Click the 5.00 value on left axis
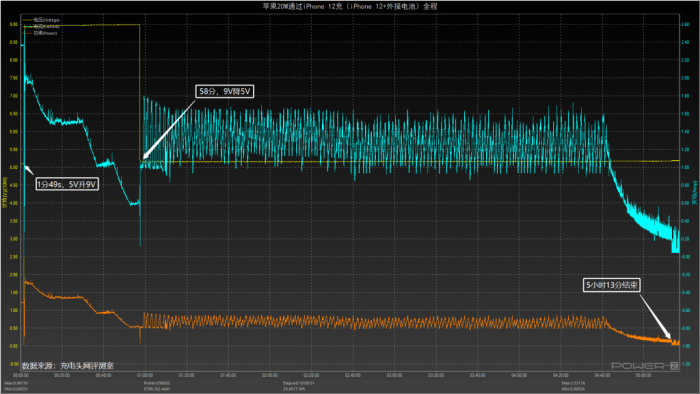This screenshot has height=394, width=700. 14,167
